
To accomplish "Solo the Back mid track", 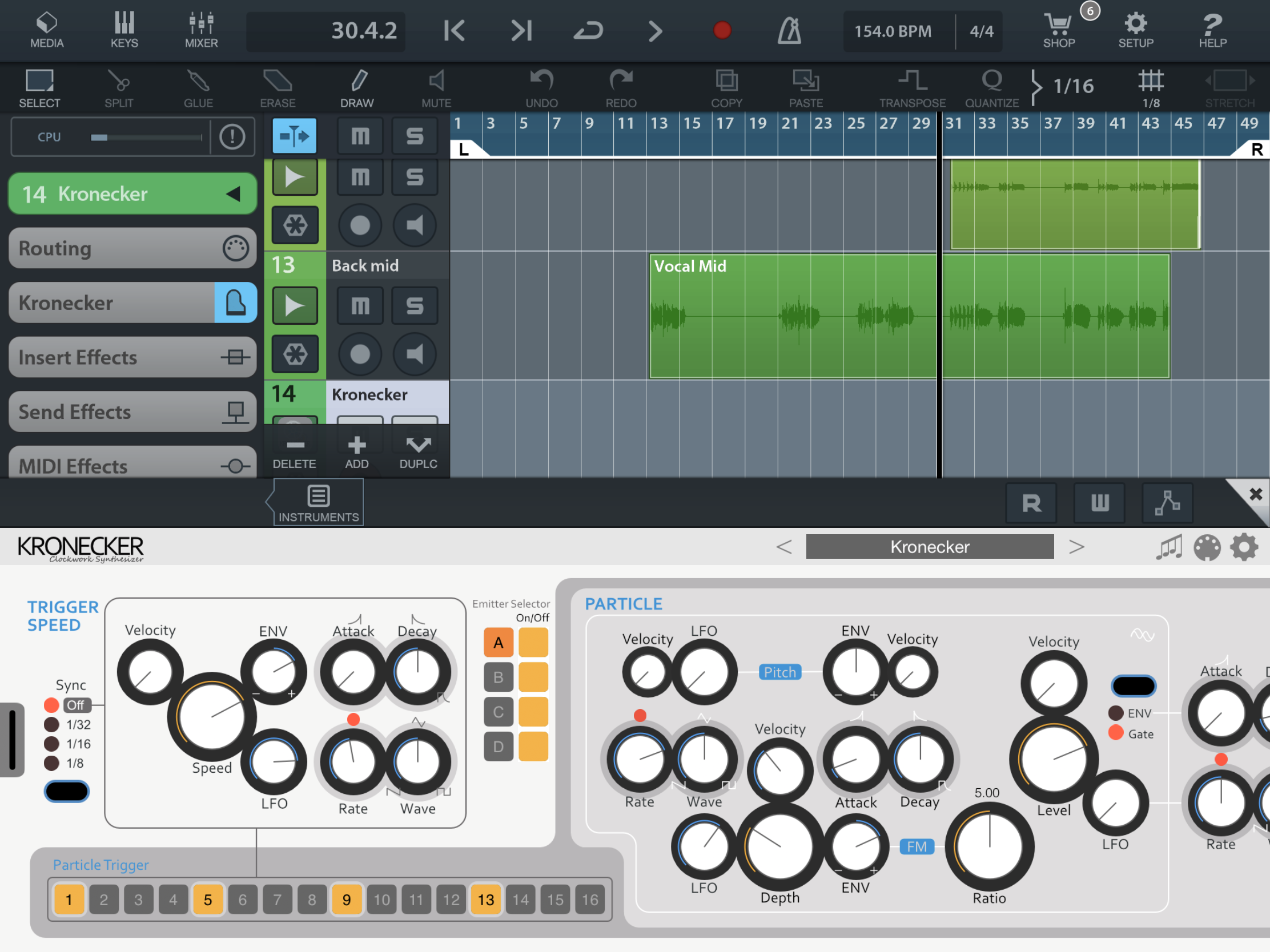I will point(415,306).
